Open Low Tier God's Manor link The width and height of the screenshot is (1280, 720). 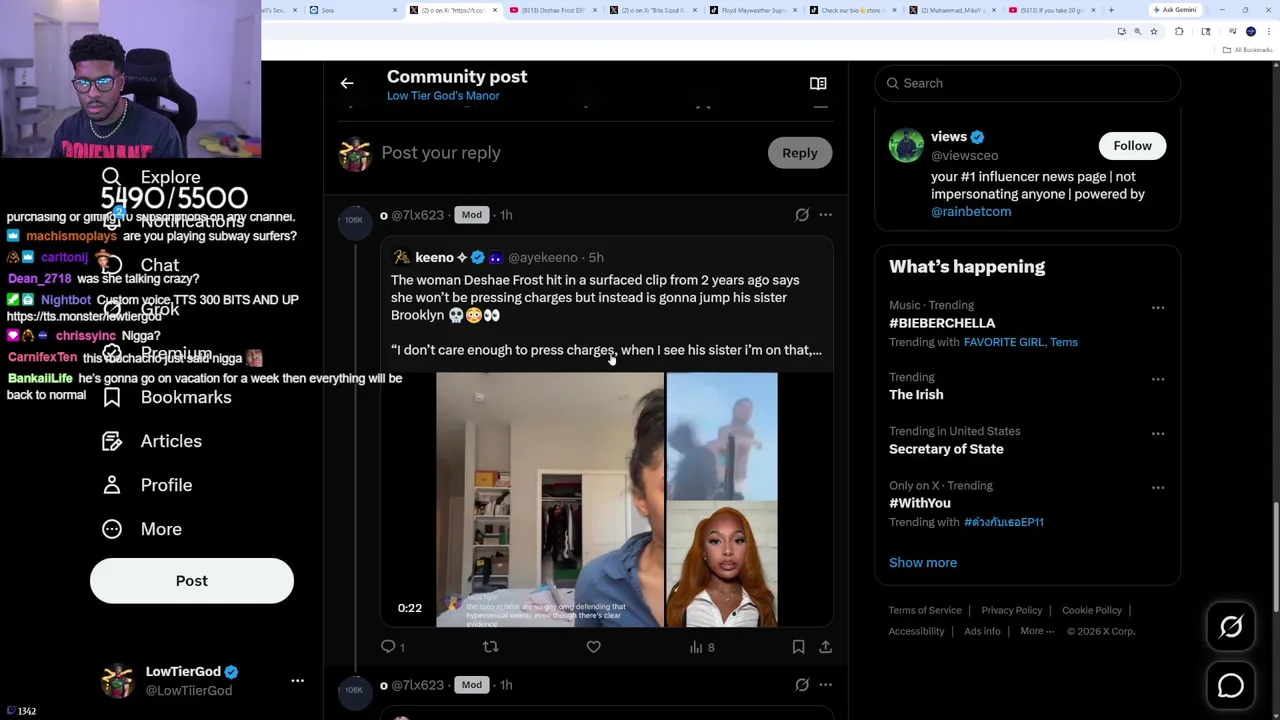coord(443,96)
